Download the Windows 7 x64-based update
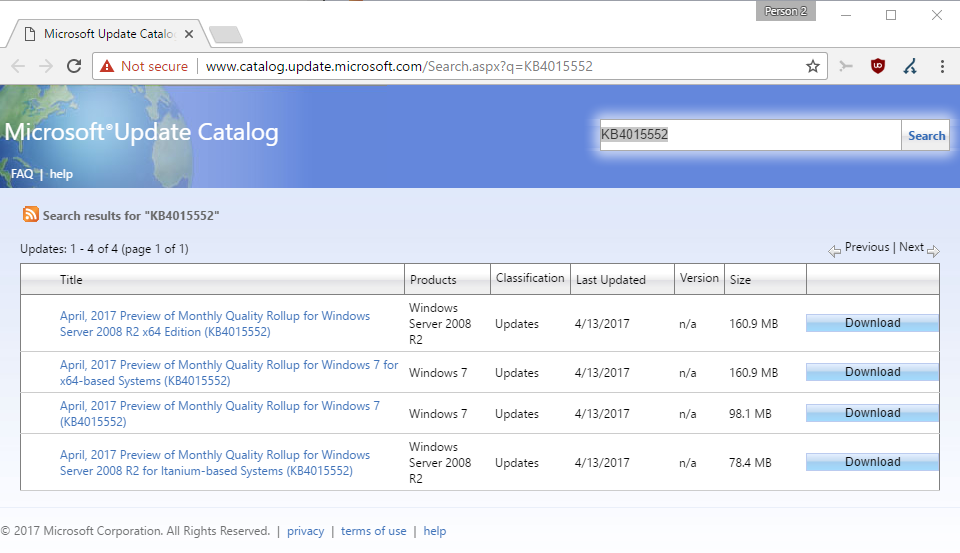960x553 pixels. coord(872,372)
